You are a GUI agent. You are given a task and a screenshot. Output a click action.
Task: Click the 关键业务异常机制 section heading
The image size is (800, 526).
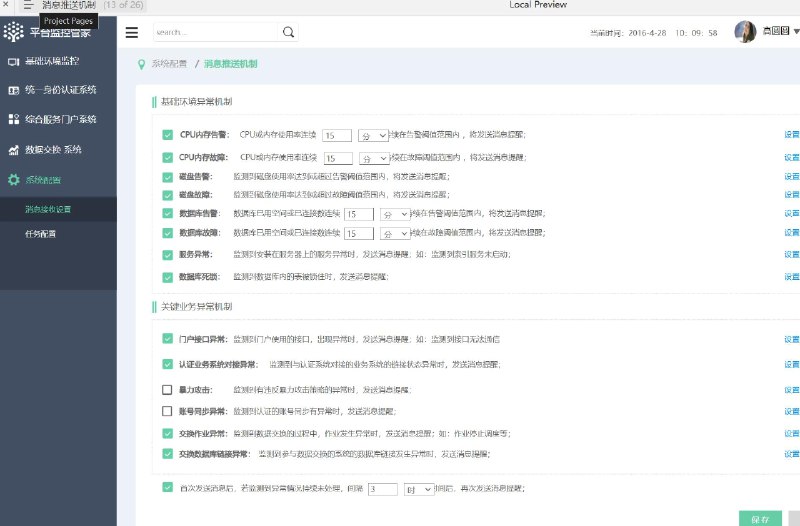196,307
